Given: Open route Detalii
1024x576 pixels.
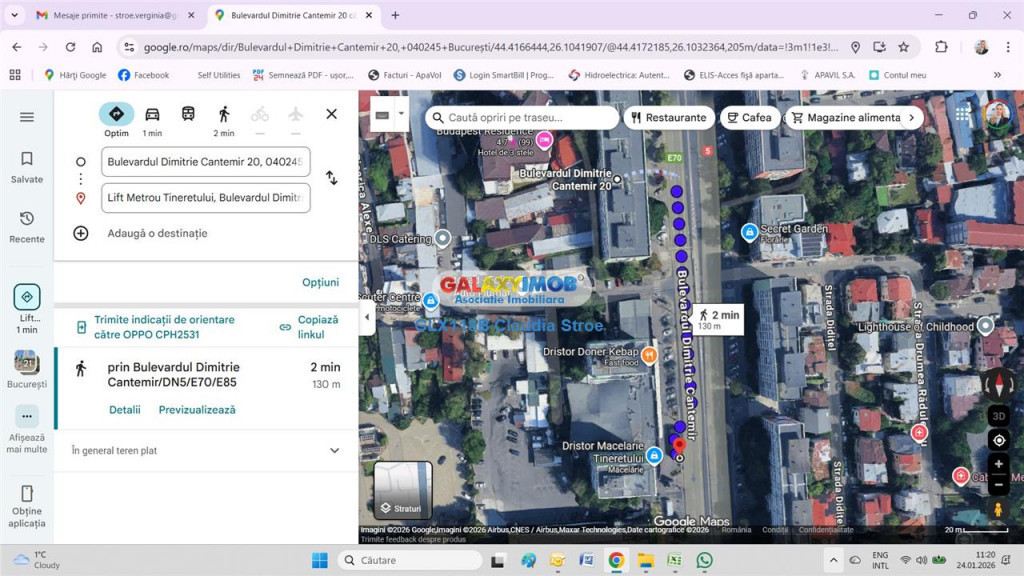Looking at the screenshot, I should click(x=125, y=410).
